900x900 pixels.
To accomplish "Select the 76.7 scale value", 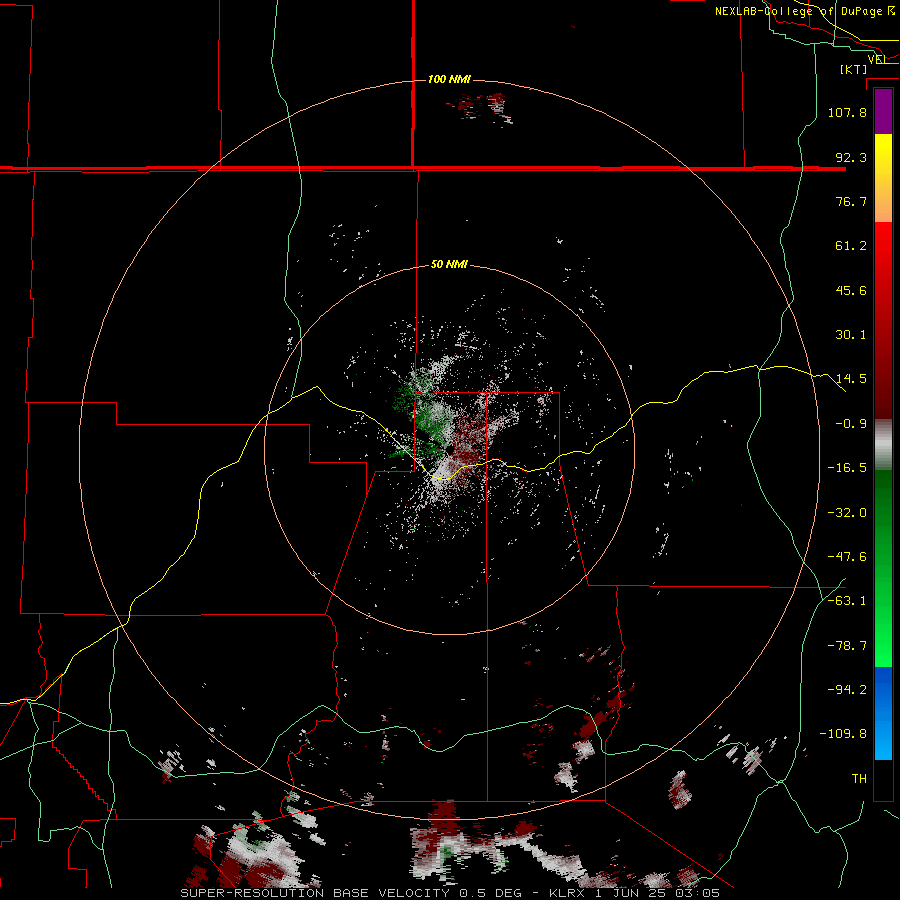I will pos(851,201).
